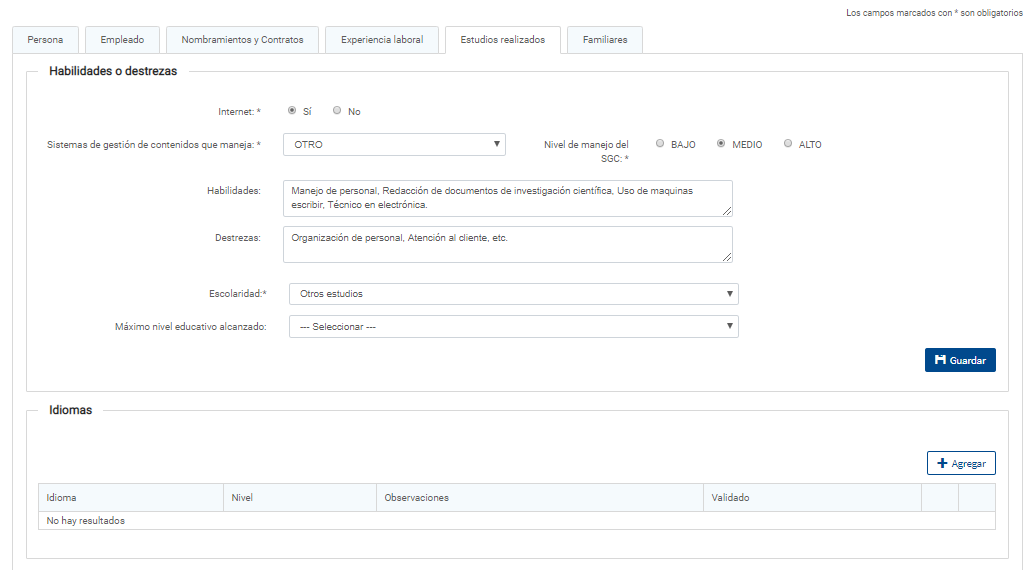
Task: Click the Agregar button to add language
Action: pyautogui.click(x=960, y=463)
